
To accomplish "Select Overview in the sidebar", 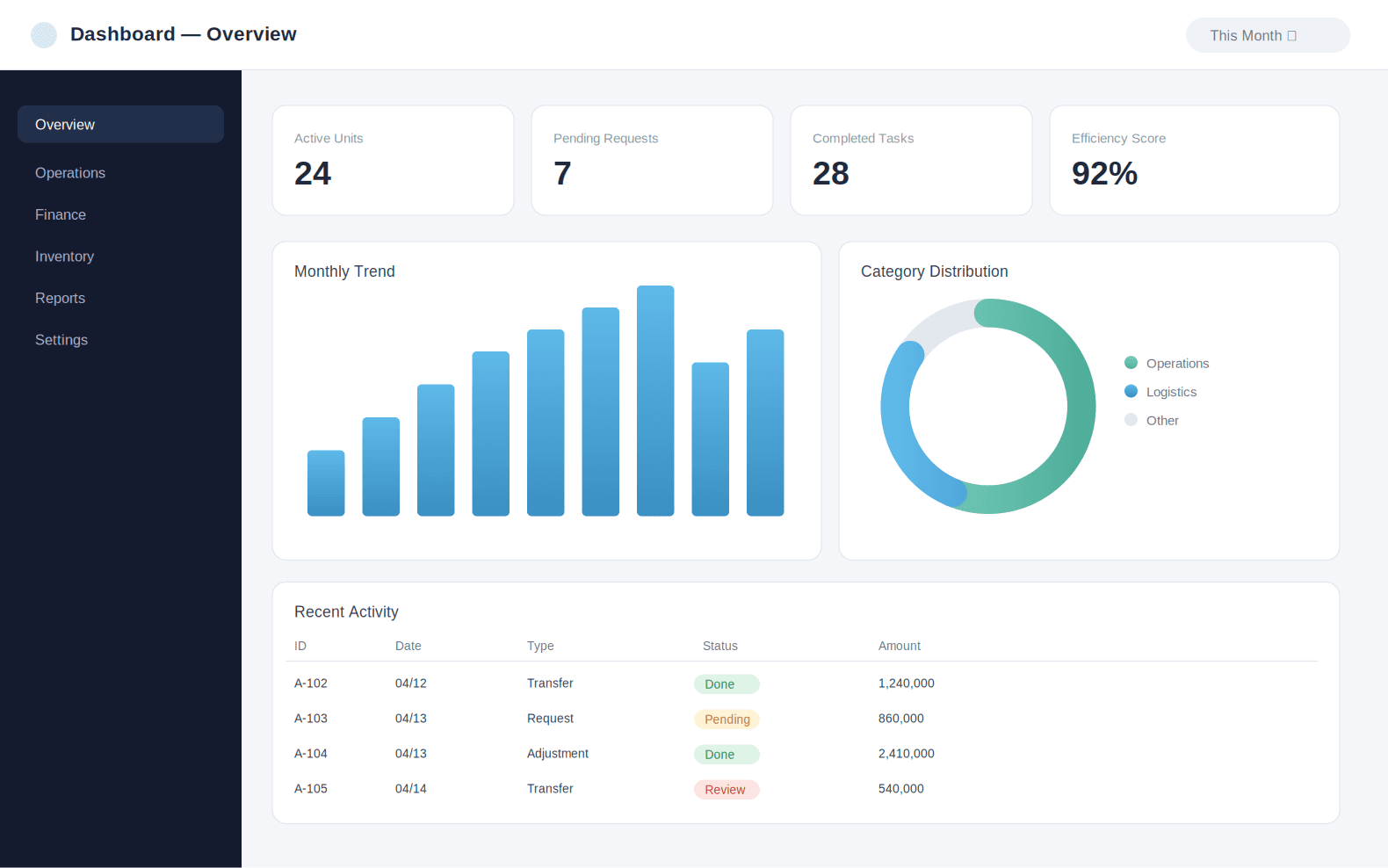I will (x=120, y=125).
